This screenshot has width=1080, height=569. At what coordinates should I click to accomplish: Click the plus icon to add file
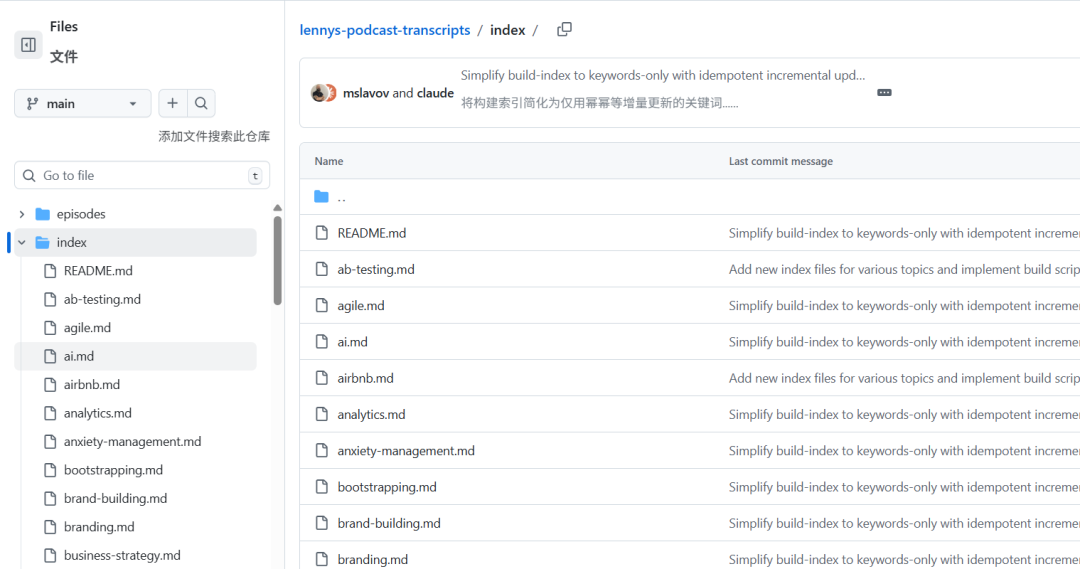[173, 103]
